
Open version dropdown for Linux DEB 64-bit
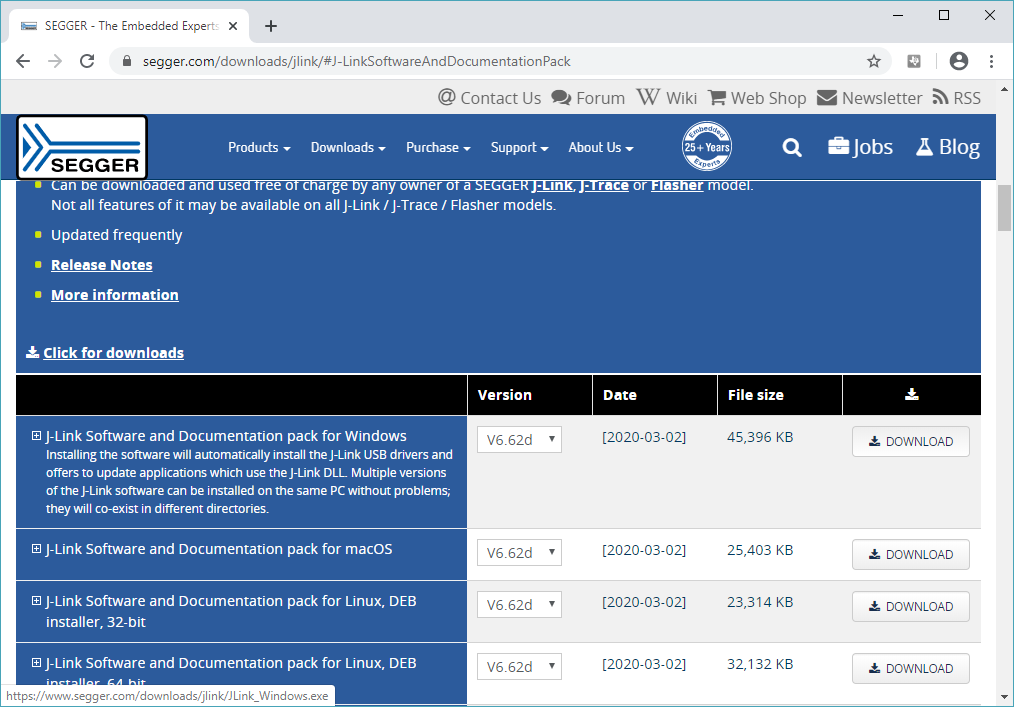click(519, 666)
